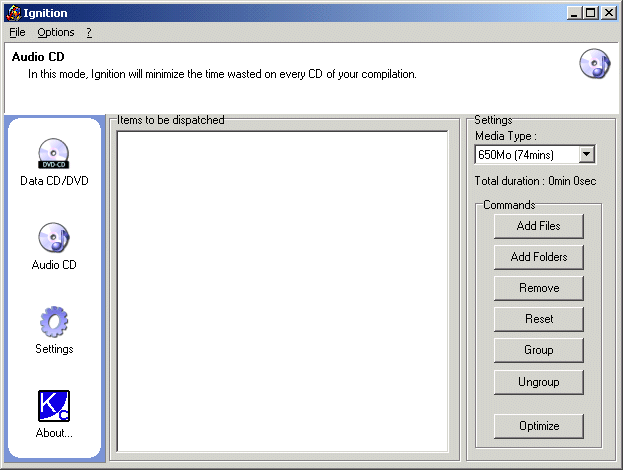Image resolution: width=623 pixels, height=470 pixels.
Task: Click the Total duration 0min 0sec text
Action: point(535,181)
